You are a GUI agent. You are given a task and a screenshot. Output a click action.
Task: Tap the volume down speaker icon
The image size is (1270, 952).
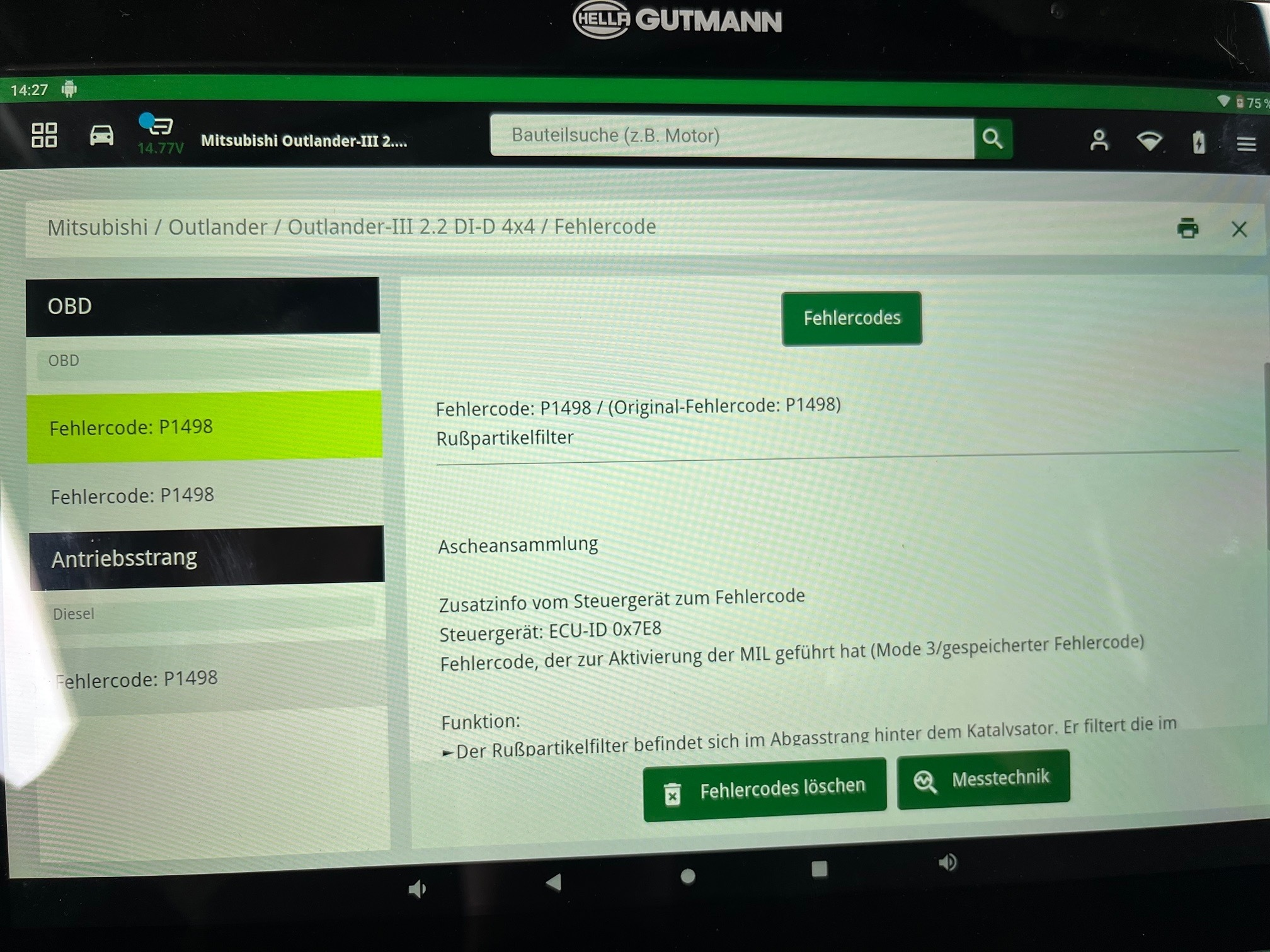[418, 889]
